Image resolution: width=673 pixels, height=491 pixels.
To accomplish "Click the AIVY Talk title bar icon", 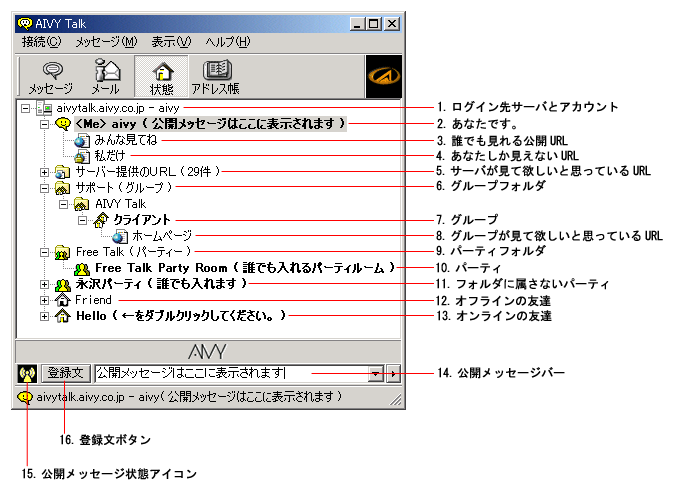I will click(25, 24).
